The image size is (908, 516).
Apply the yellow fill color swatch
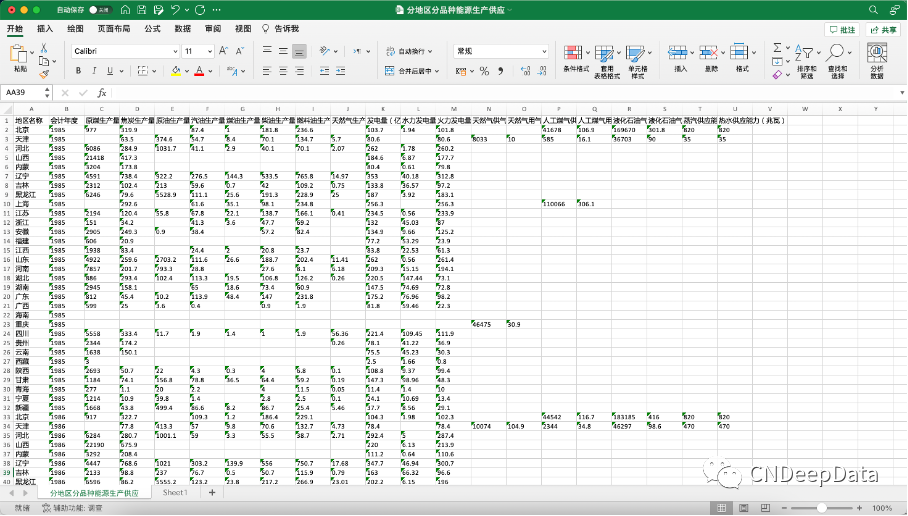point(176,71)
